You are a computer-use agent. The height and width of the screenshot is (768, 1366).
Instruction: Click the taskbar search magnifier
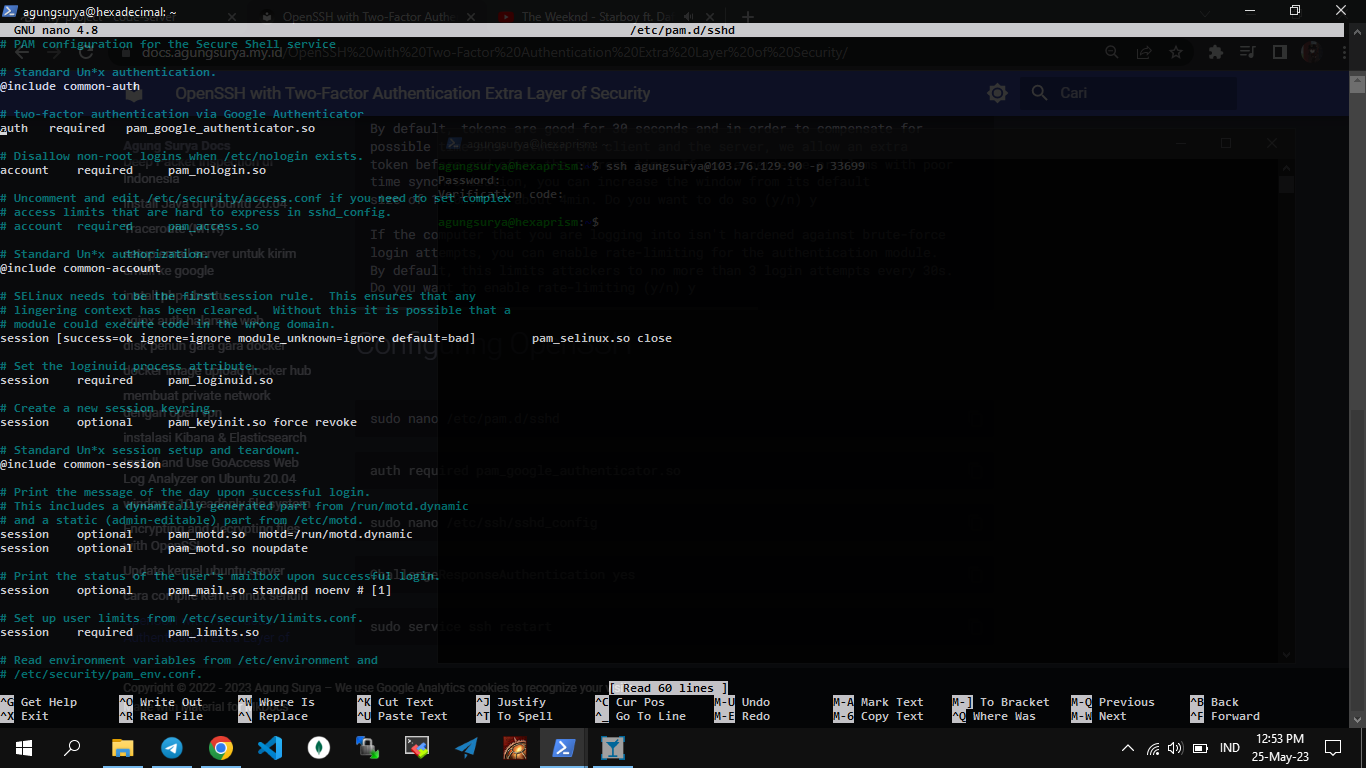point(73,747)
